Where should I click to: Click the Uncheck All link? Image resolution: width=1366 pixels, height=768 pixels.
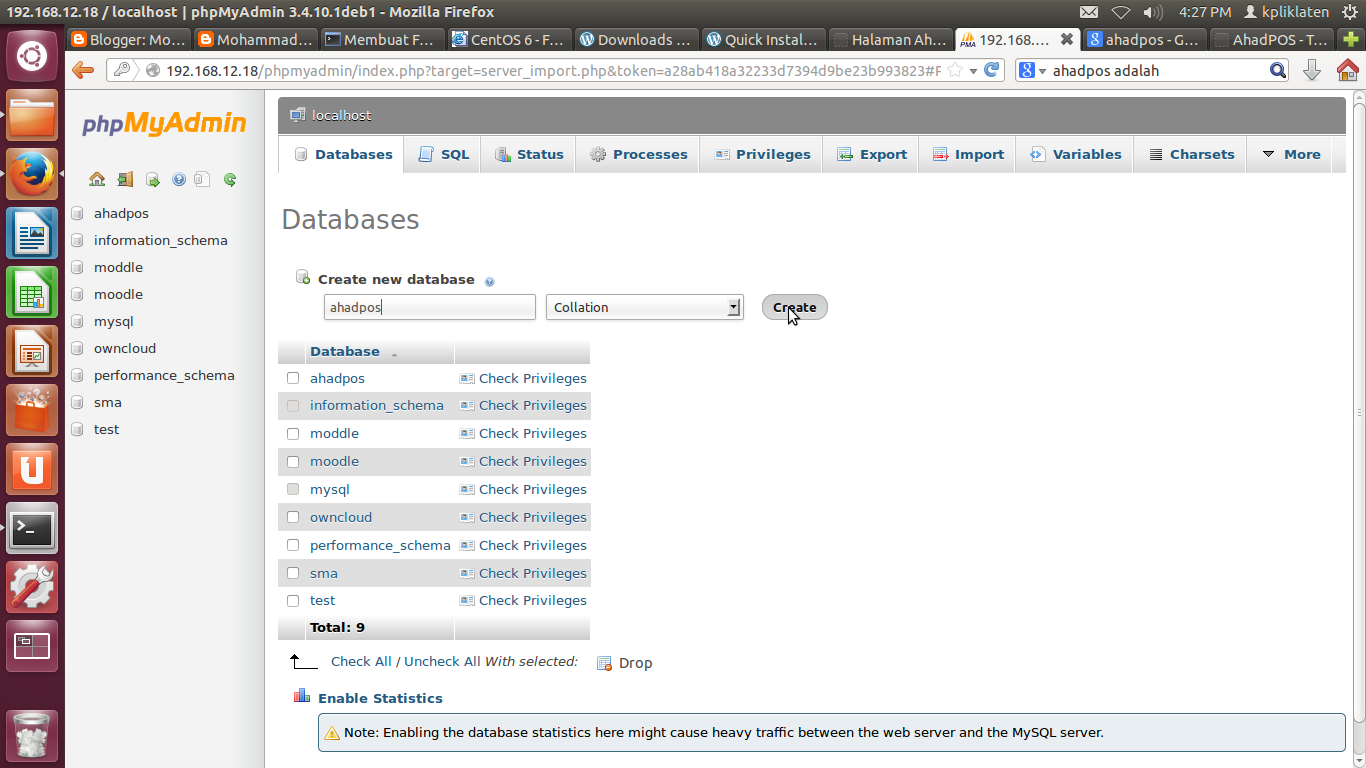coord(442,662)
